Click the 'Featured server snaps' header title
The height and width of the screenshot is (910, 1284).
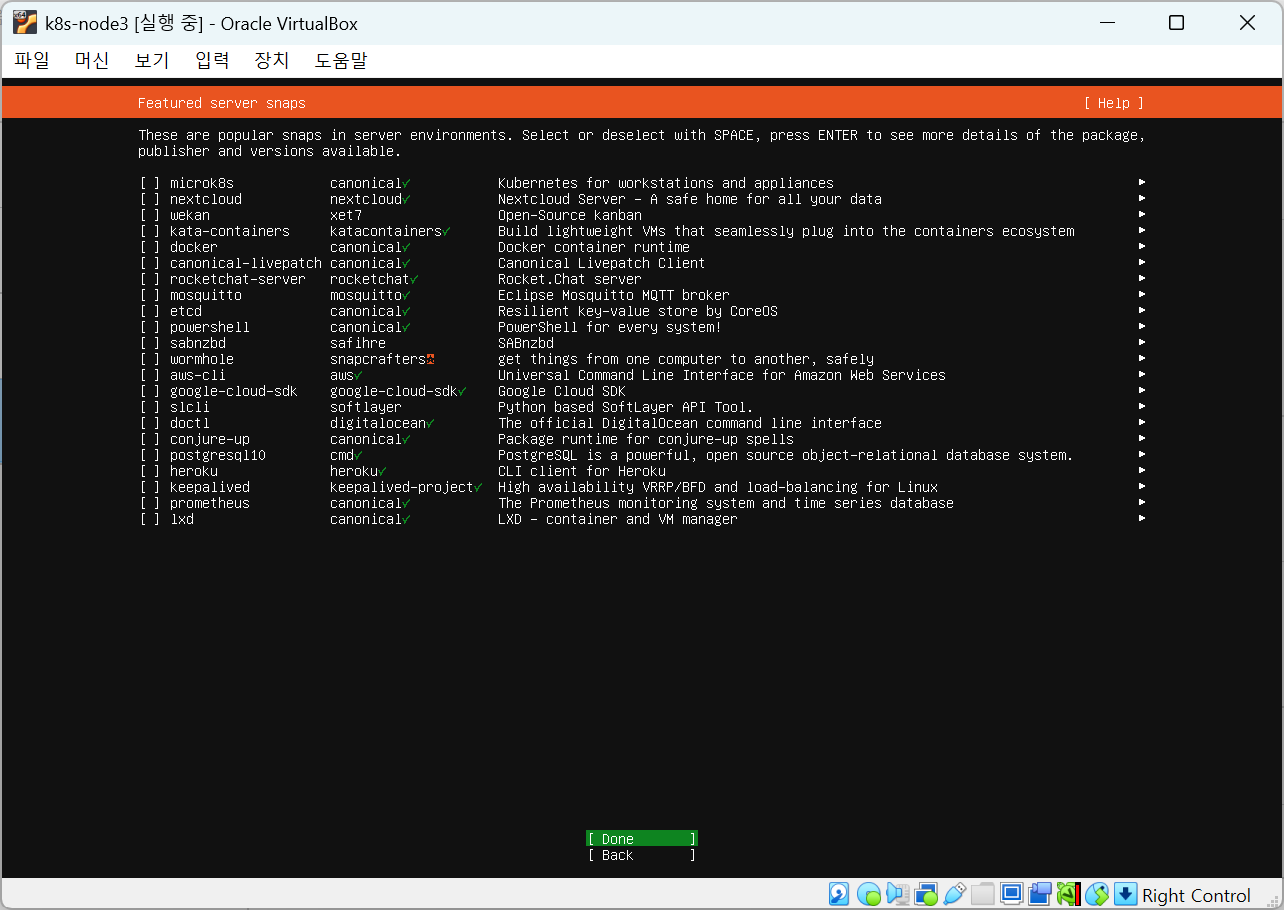pos(222,103)
